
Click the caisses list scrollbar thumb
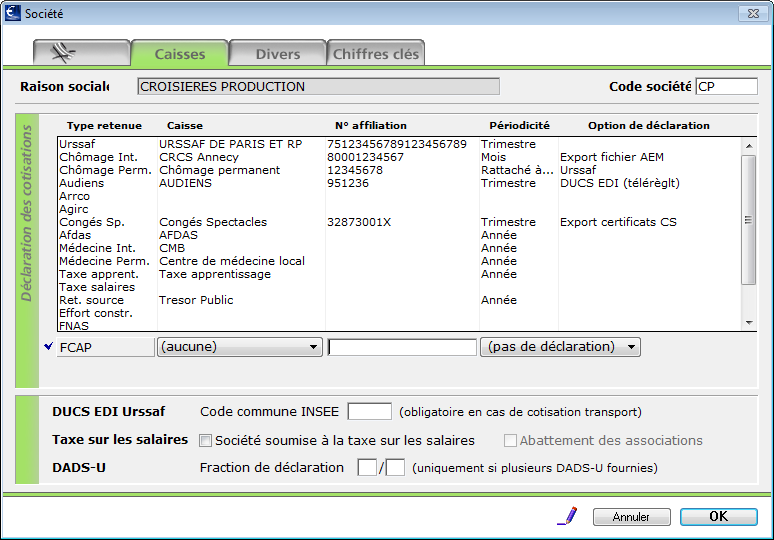[749, 220]
